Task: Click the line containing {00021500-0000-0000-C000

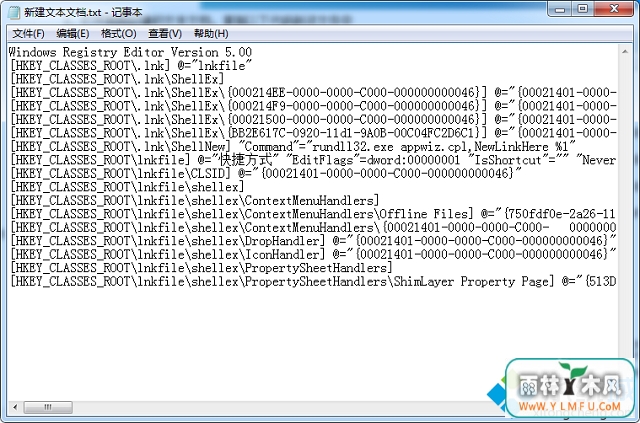Action: [x=313, y=120]
